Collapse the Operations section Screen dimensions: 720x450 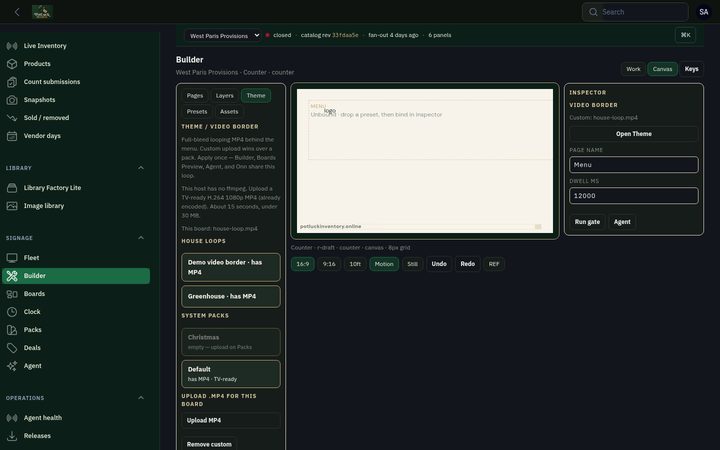coord(141,398)
